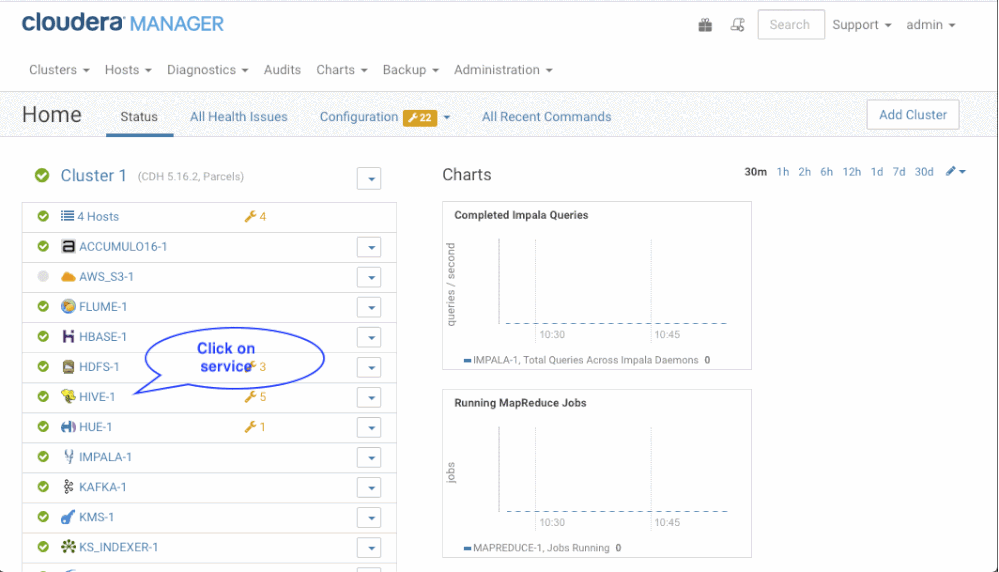Viewport: 999px width, 572px height.
Task: Click the parcels gift box icon
Action: [705, 25]
